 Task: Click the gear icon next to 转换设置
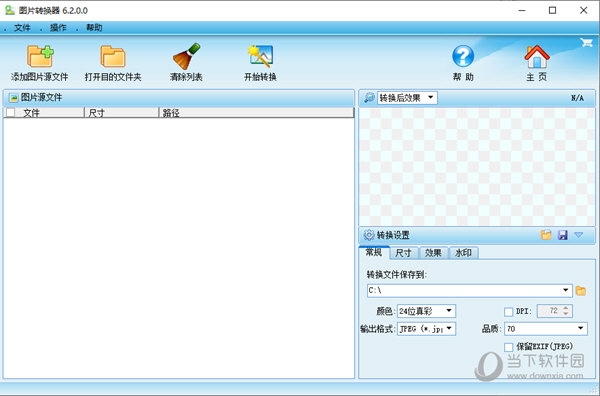coord(368,235)
